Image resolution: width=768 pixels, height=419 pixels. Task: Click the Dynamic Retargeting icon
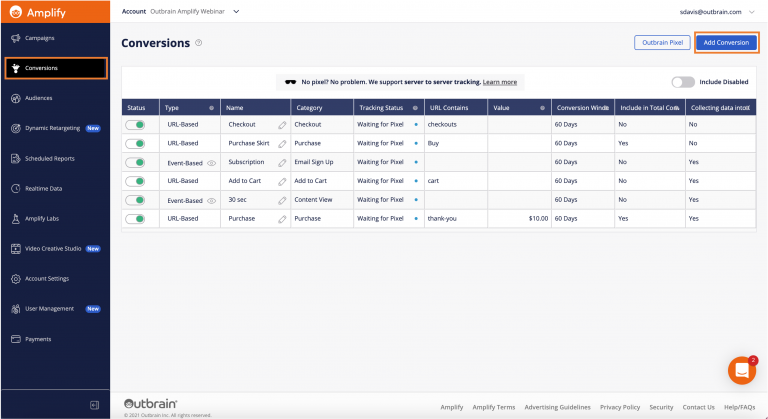(x=16, y=128)
